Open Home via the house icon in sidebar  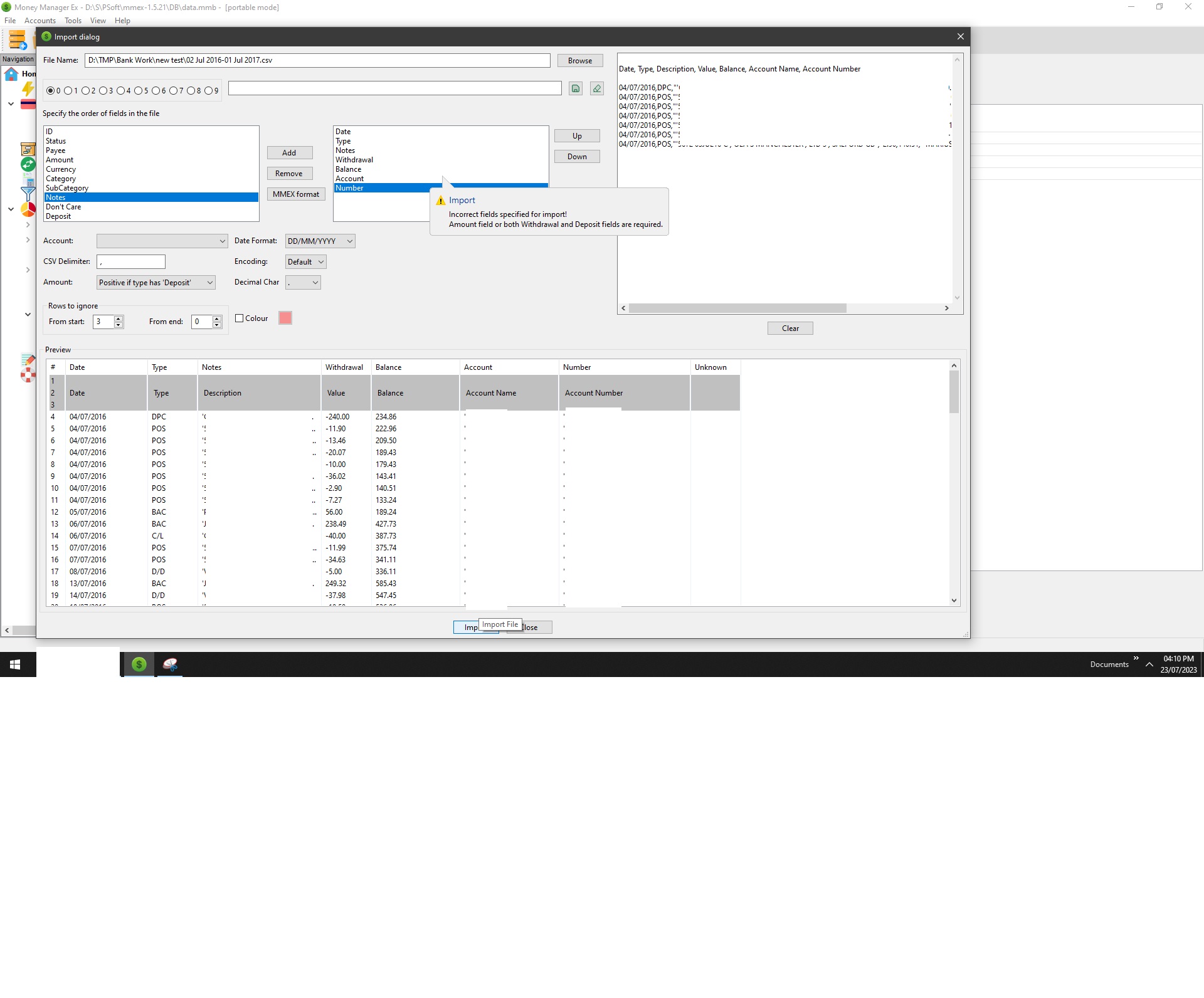click(x=10, y=73)
